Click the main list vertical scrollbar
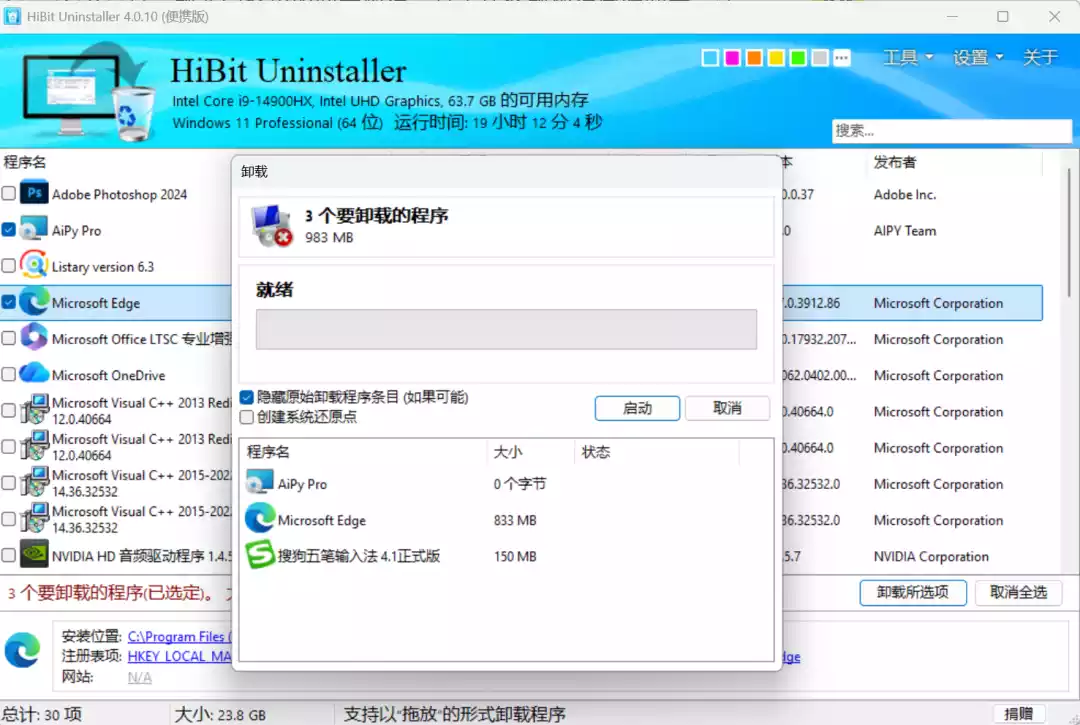 click(x=1070, y=233)
